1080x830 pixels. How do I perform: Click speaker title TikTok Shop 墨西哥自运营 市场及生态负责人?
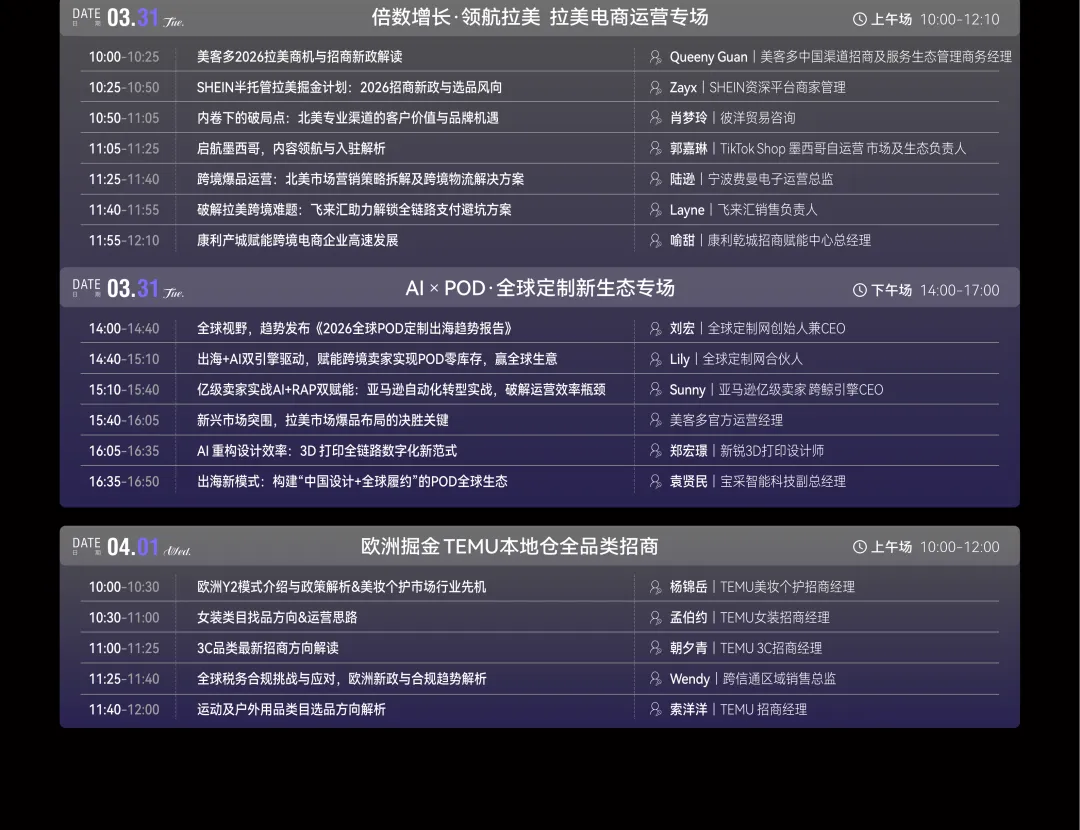[843, 148]
